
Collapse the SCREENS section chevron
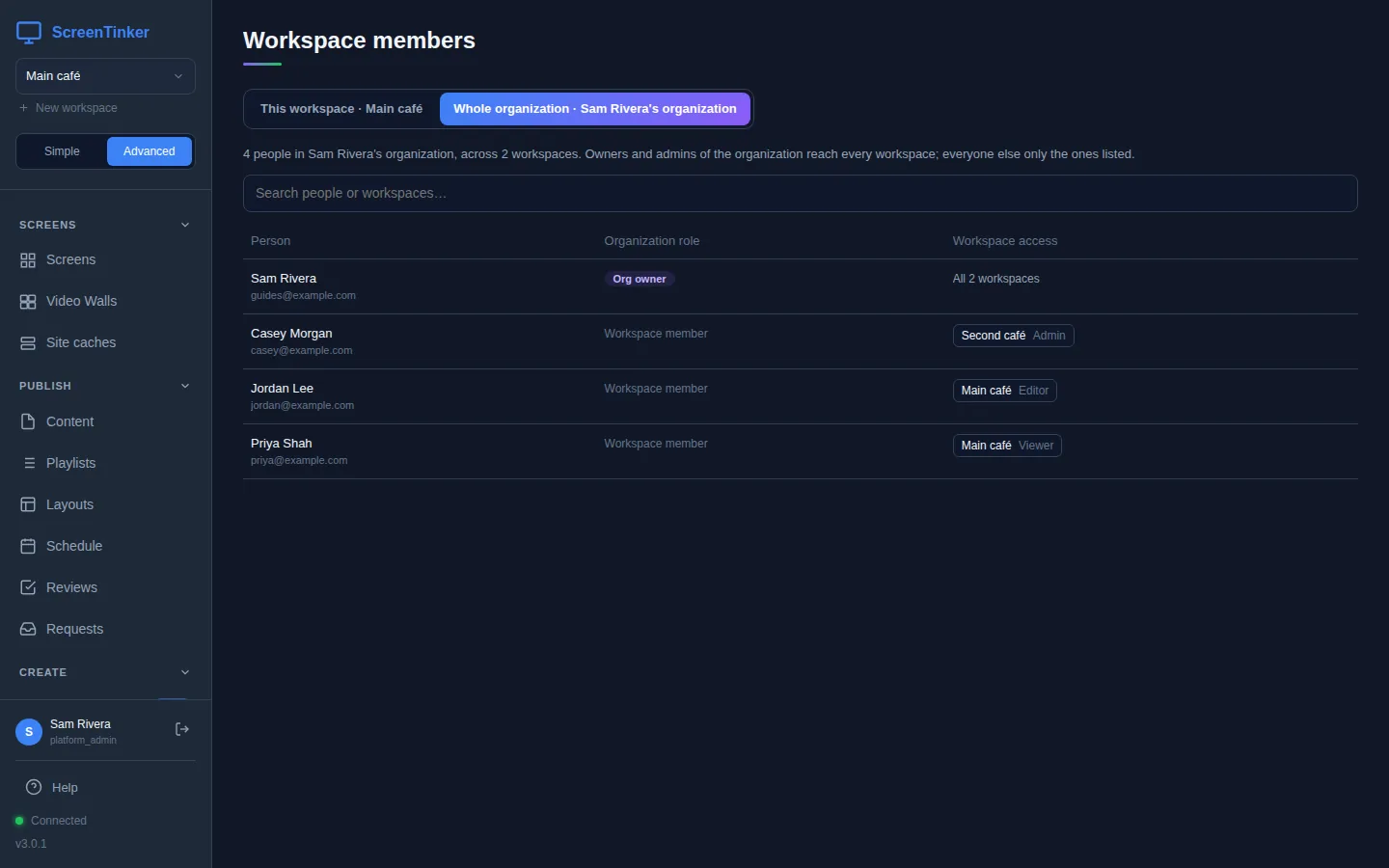tap(185, 225)
